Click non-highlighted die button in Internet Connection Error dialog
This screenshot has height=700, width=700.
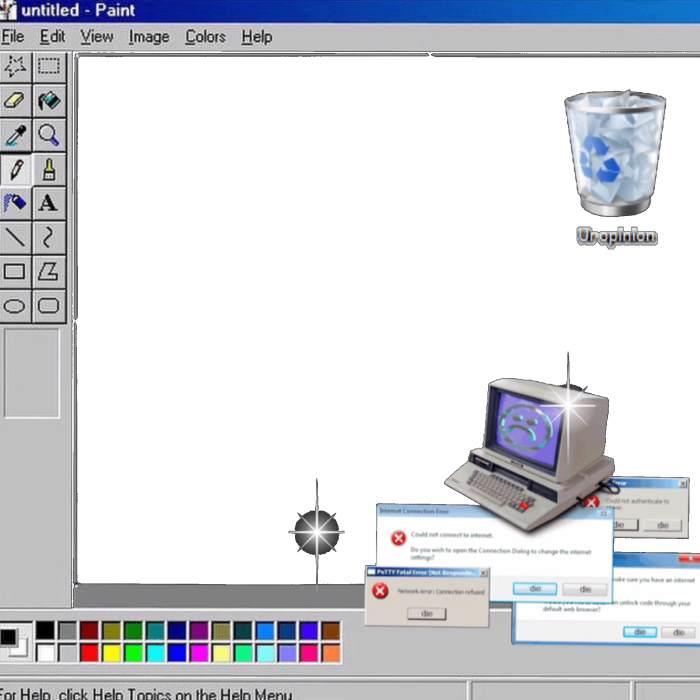[585, 589]
